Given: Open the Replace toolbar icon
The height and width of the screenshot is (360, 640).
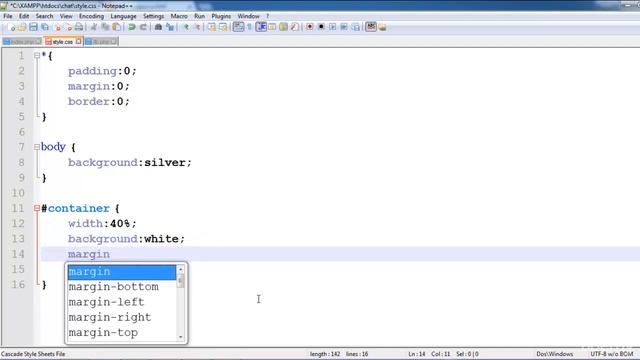Looking at the screenshot, I should pyautogui.click(x=170, y=27).
